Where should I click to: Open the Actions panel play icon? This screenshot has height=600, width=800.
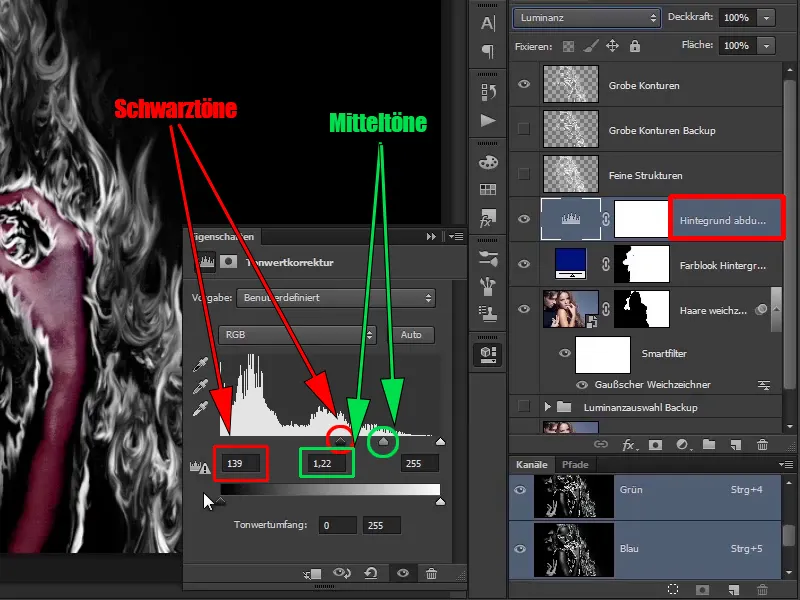coord(488,121)
